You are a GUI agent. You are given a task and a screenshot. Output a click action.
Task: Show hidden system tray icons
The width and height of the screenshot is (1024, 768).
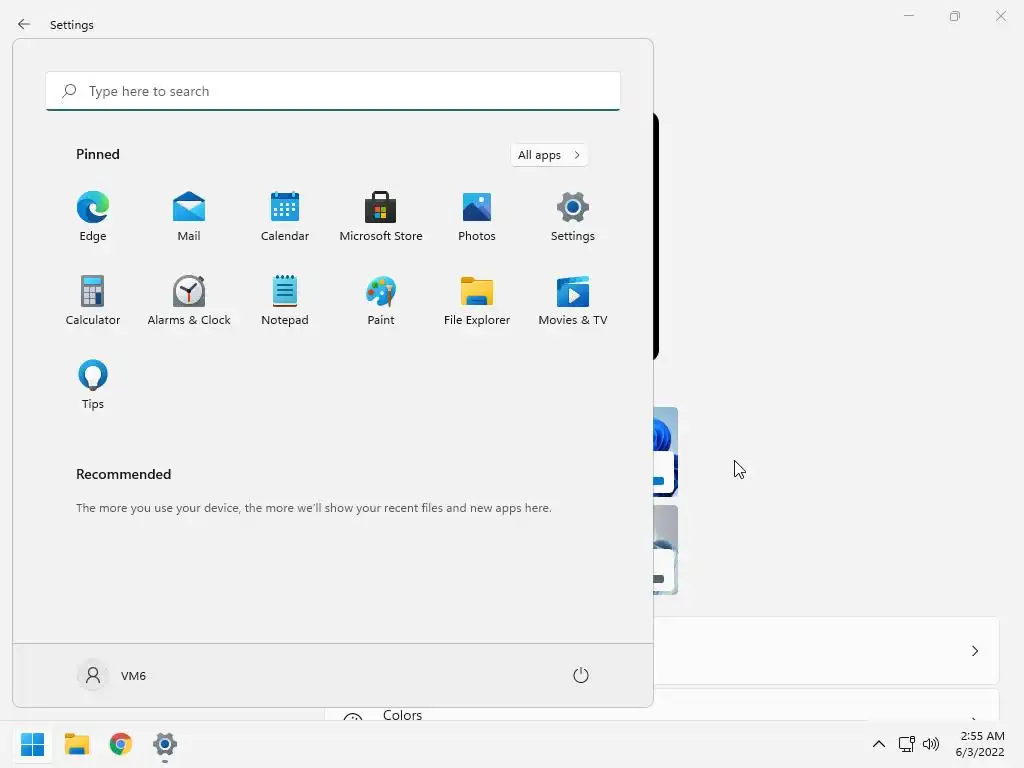[879, 744]
